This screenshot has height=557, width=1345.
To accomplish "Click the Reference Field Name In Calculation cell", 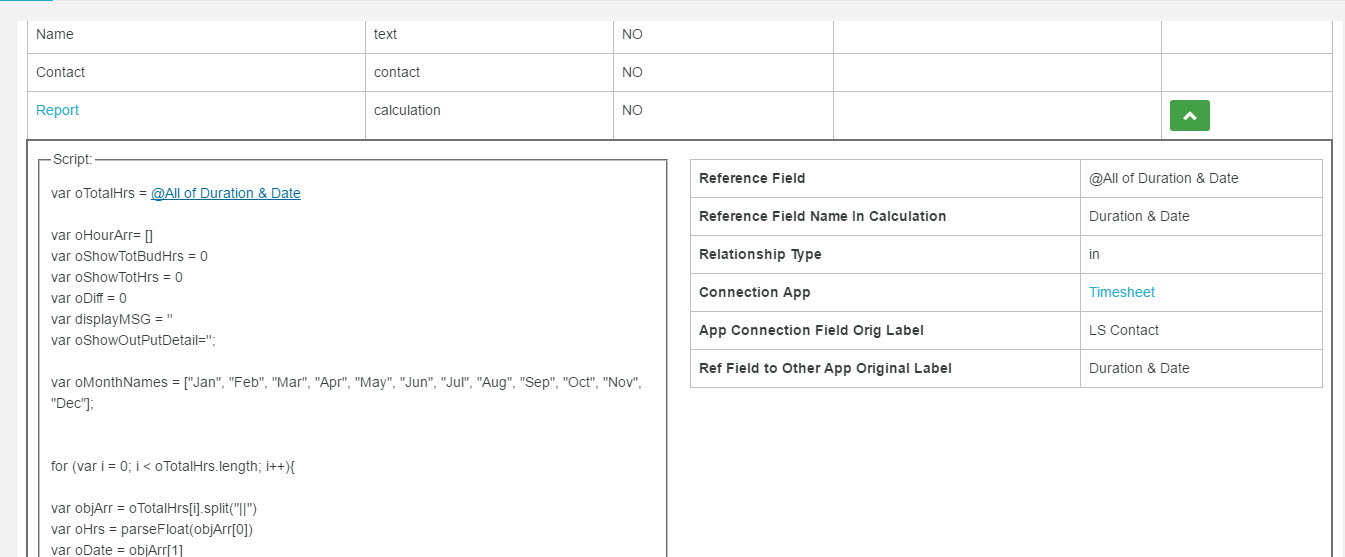I will 822,217.
